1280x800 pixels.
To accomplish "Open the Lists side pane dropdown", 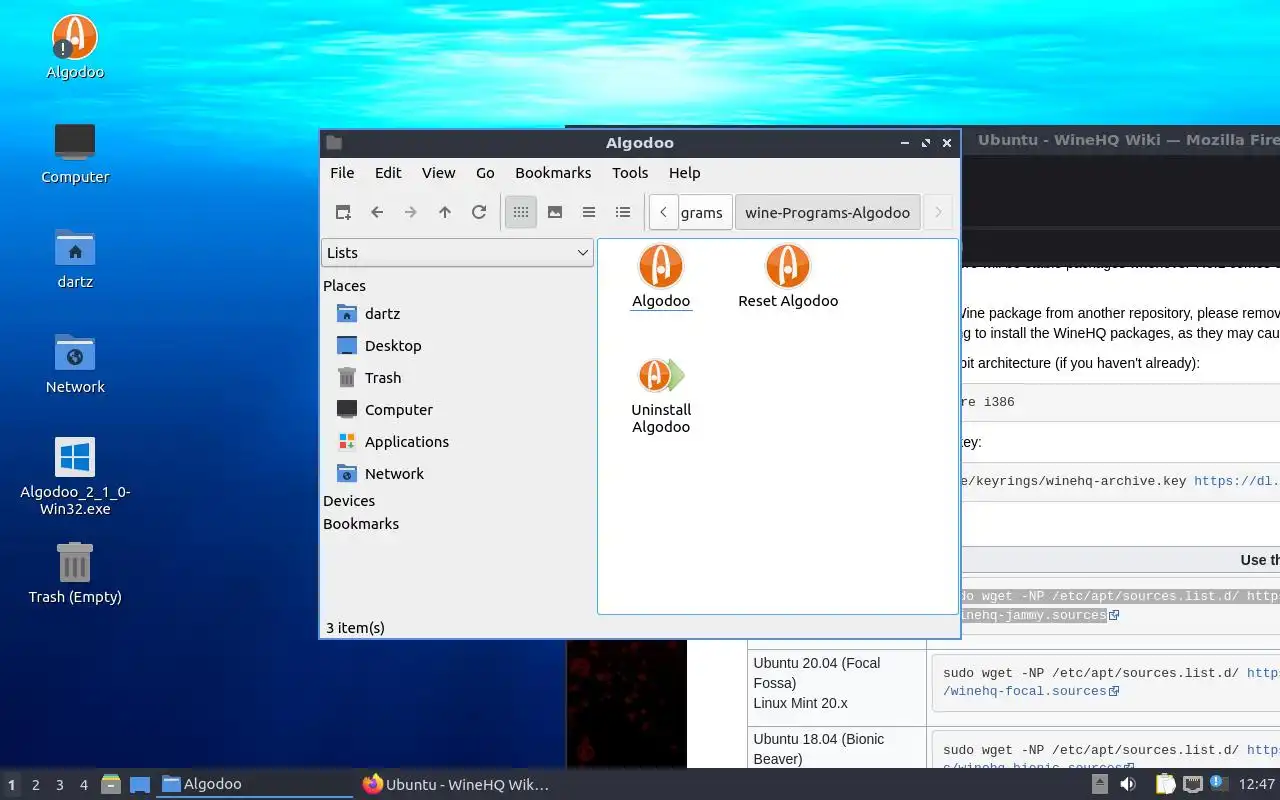I will click(458, 253).
